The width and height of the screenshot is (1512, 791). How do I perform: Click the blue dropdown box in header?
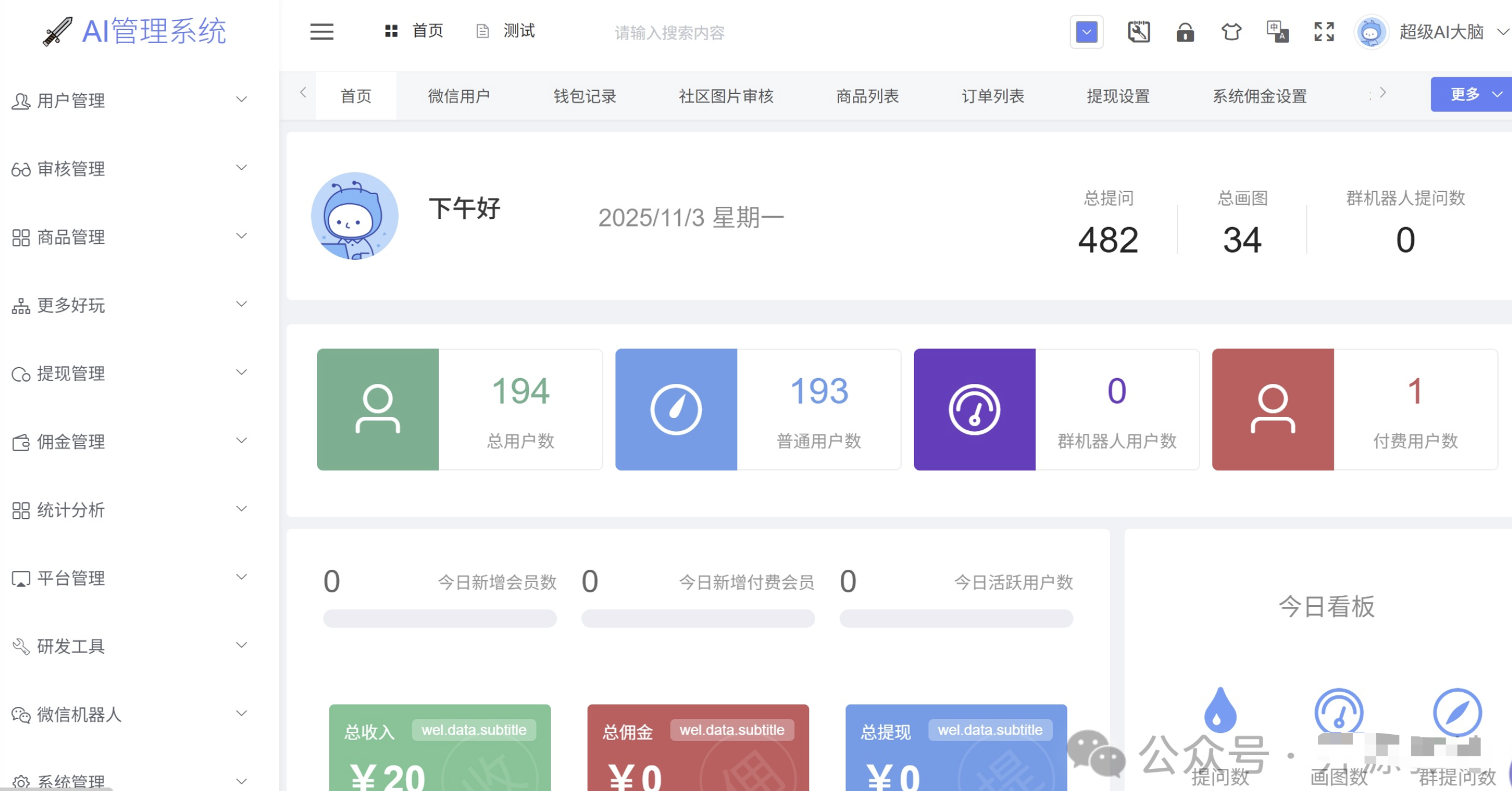click(1086, 32)
